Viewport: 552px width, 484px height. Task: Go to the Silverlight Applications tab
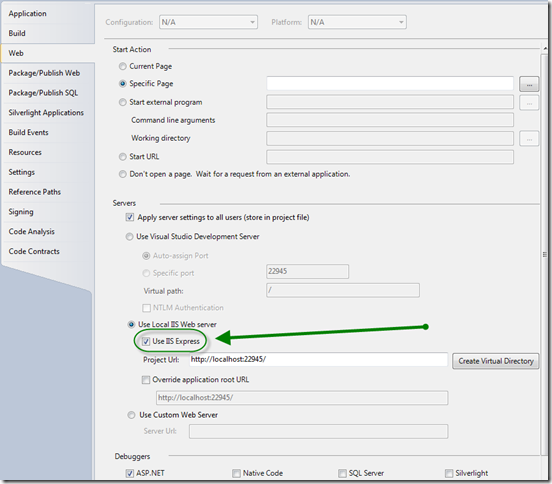[x=46, y=113]
